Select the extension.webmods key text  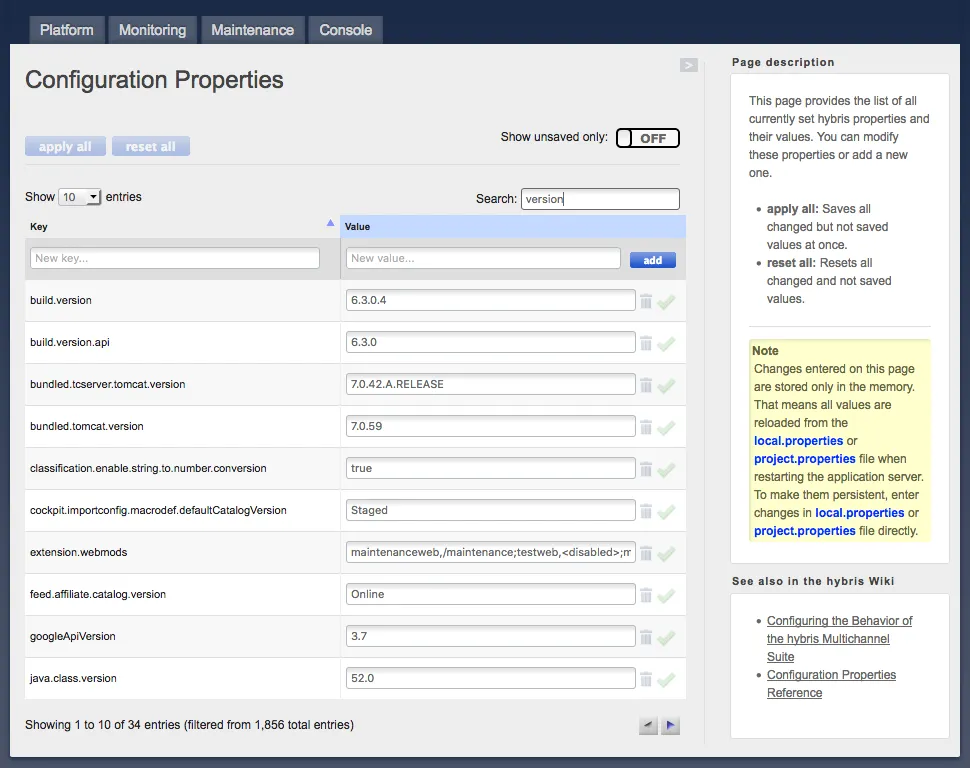click(79, 552)
